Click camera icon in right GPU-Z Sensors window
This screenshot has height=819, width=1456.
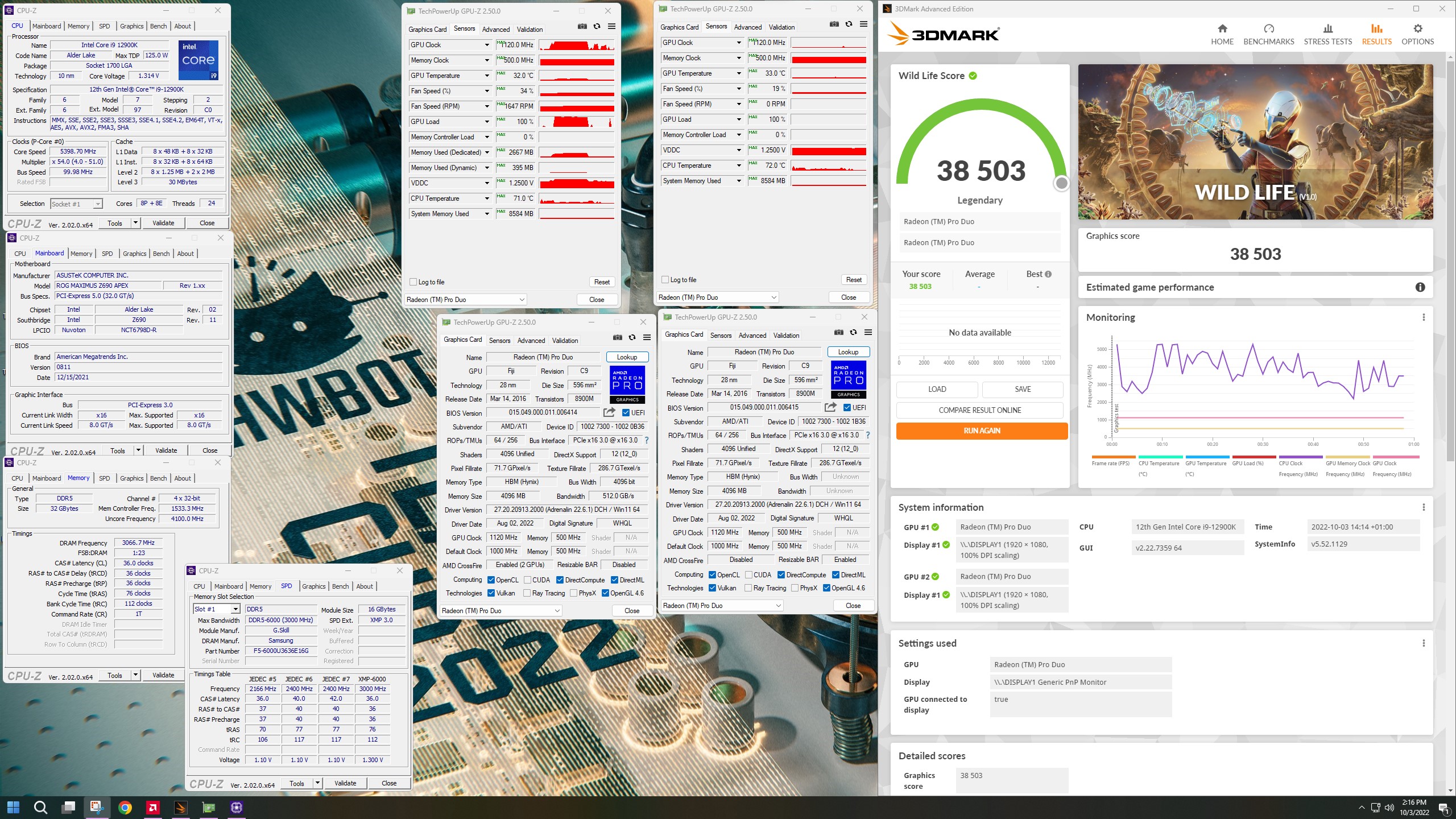point(834,24)
